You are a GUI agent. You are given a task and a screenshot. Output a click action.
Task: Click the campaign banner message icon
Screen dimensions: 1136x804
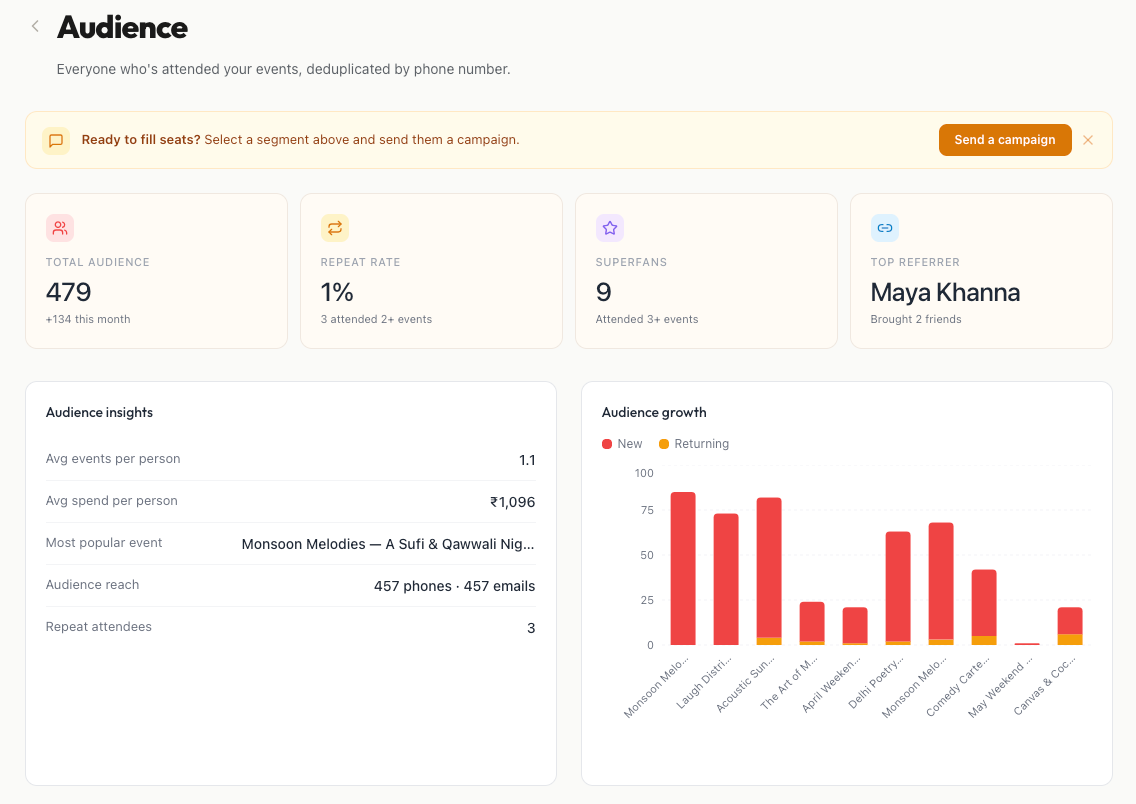(56, 140)
